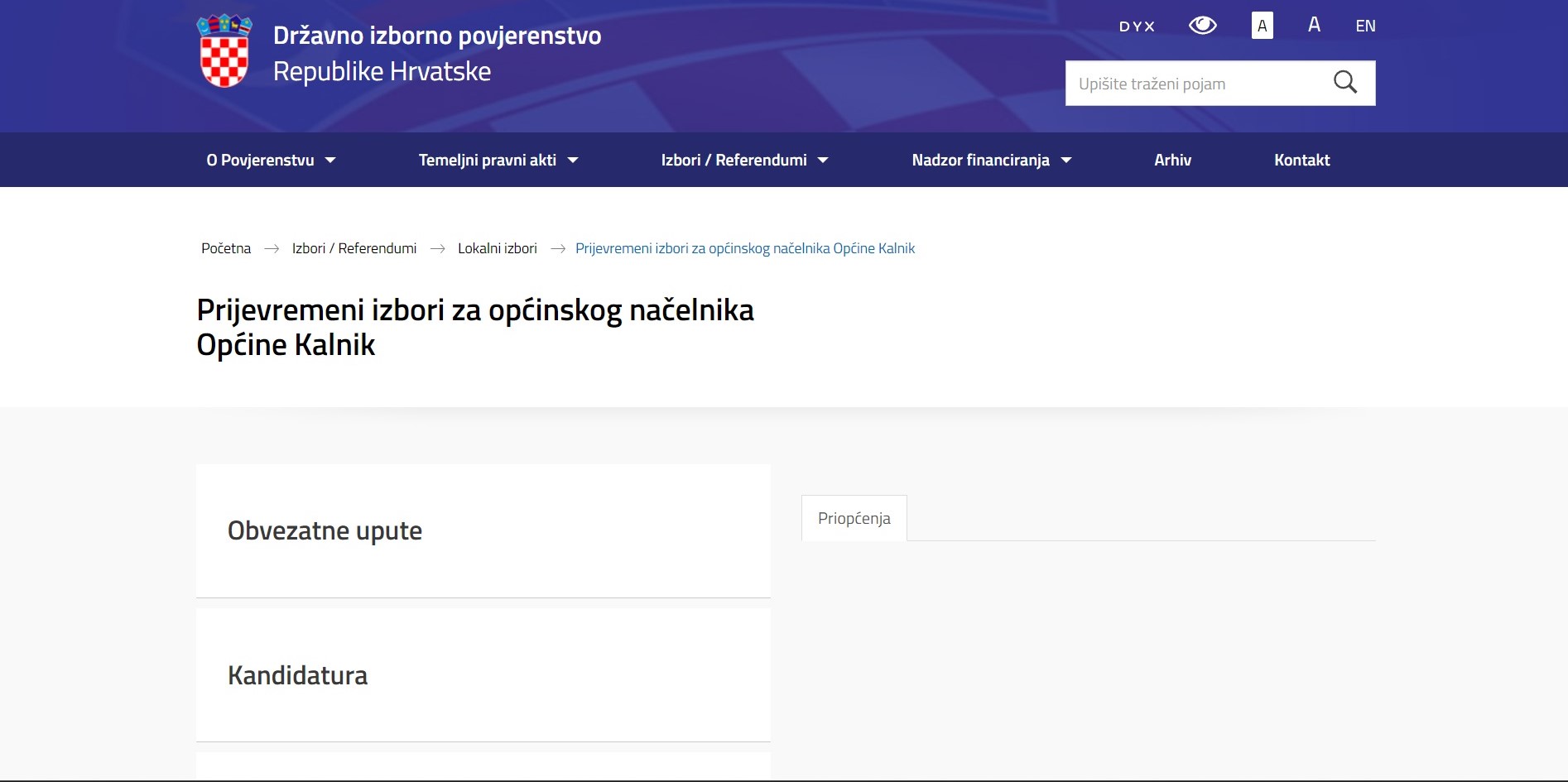Switch language to EN
This screenshot has height=782, width=1568.
click(x=1365, y=26)
